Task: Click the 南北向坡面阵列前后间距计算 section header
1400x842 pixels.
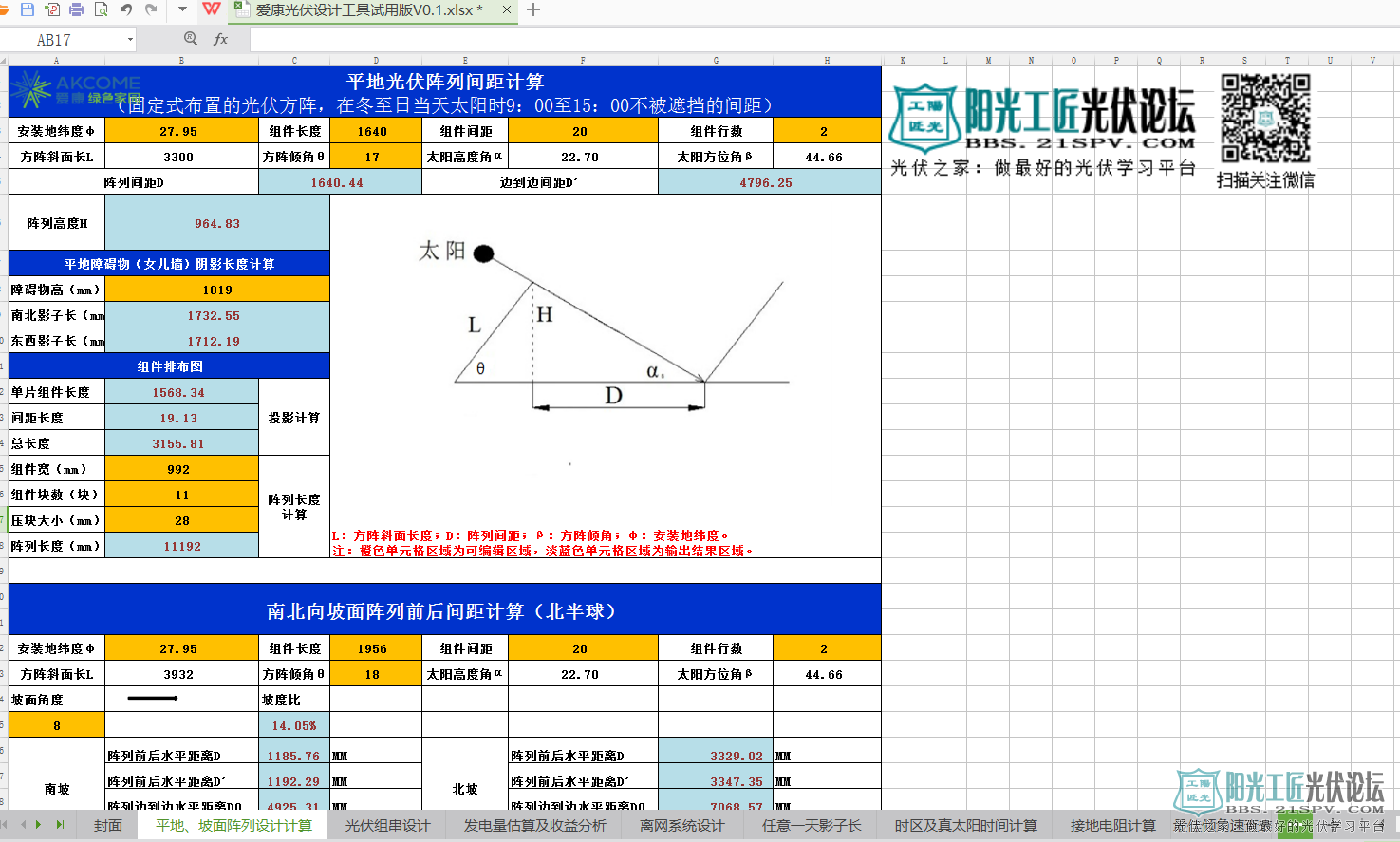Action: [x=445, y=611]
